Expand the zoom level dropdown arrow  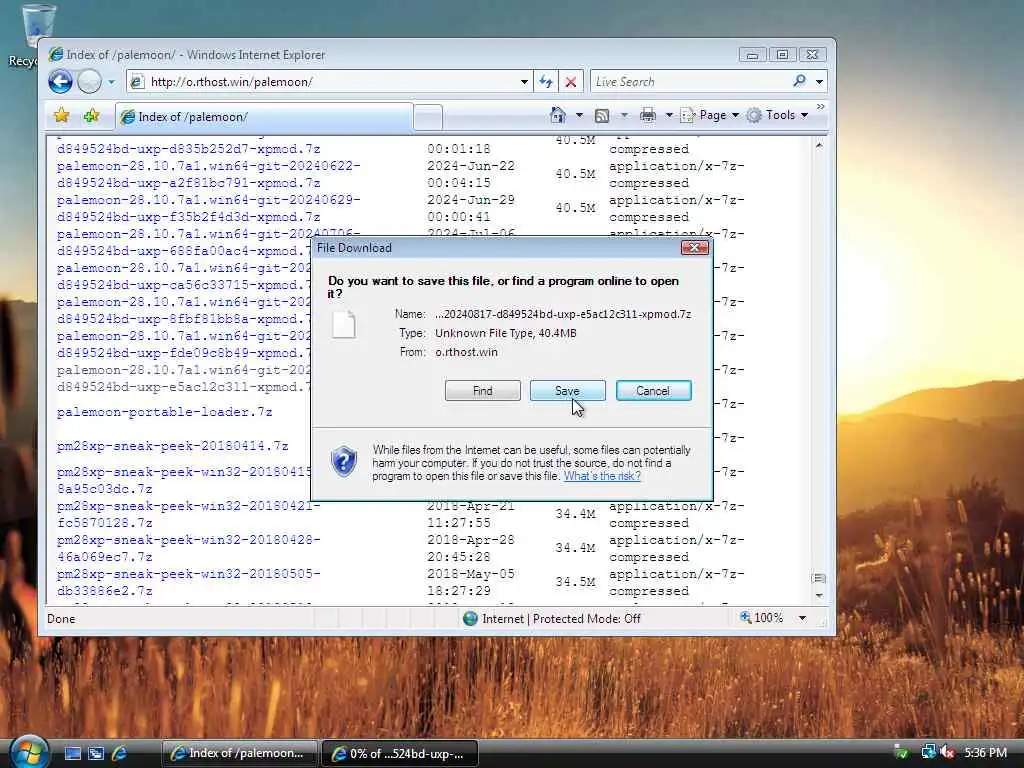803,618
